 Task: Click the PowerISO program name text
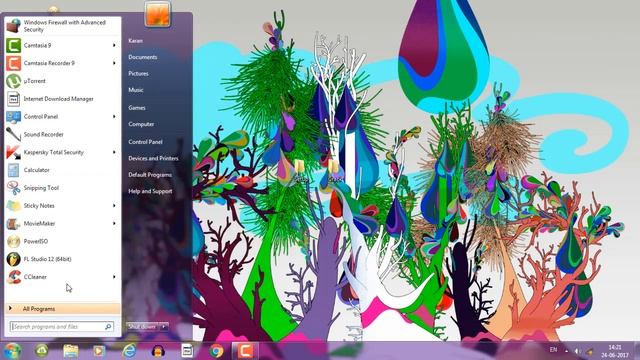36,241
